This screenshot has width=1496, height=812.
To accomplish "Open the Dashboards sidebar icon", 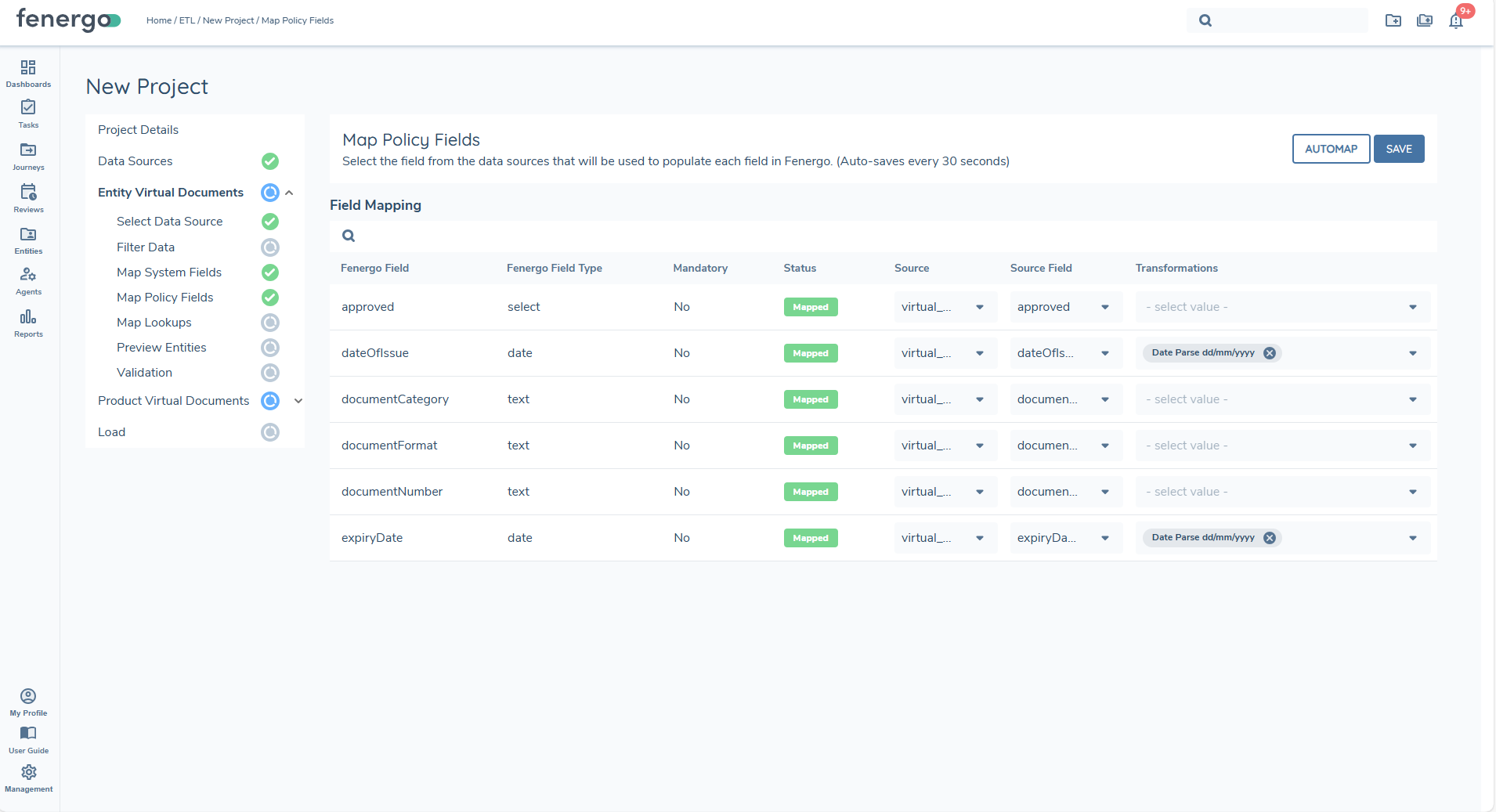I will point(28,68).
